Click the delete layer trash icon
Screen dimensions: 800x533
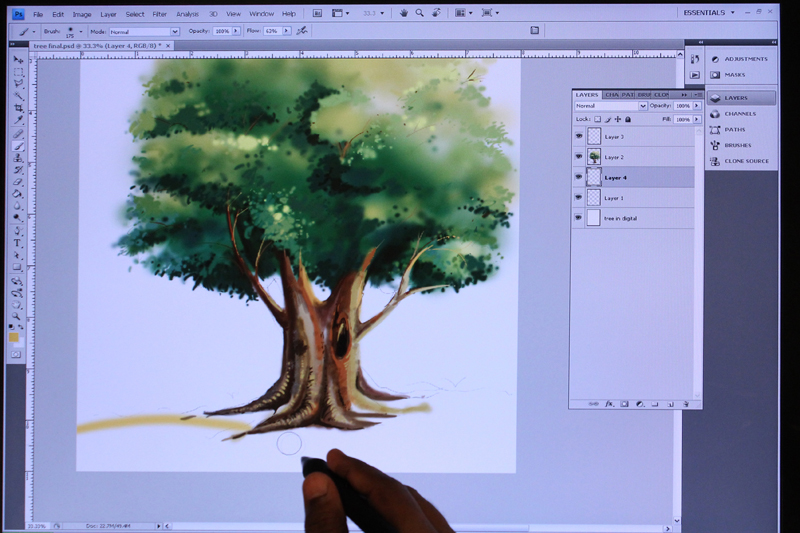(686, 404)
